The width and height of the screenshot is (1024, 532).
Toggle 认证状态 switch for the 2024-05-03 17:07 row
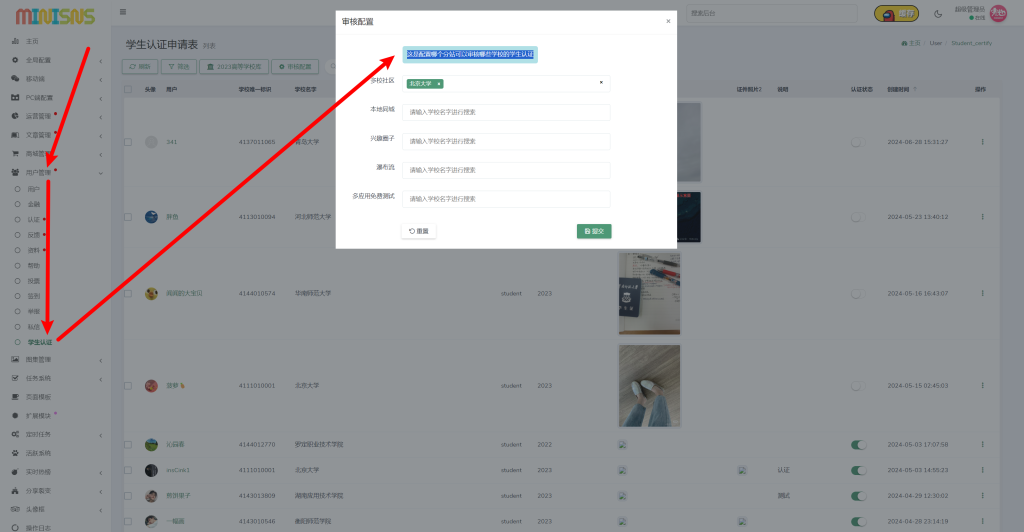click(857, 444)
